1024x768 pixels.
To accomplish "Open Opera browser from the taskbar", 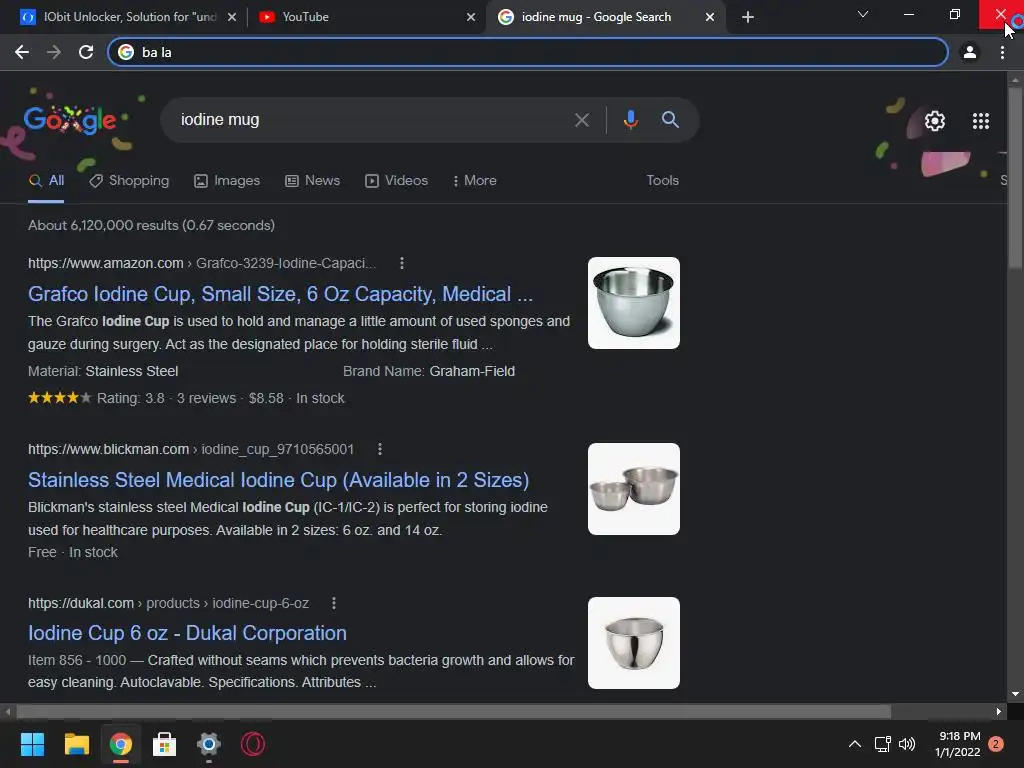I will pos(253,744).
